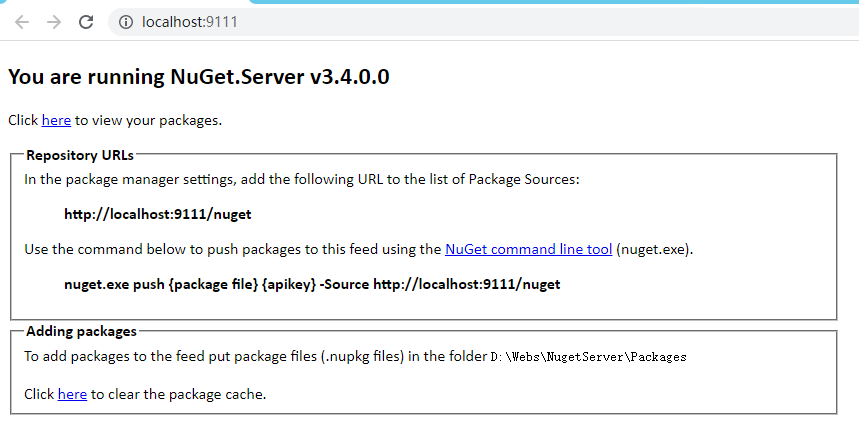Click the D:\Webs\NugetServer\Packages folder path

pyautogui.click(x=588, y=357)
